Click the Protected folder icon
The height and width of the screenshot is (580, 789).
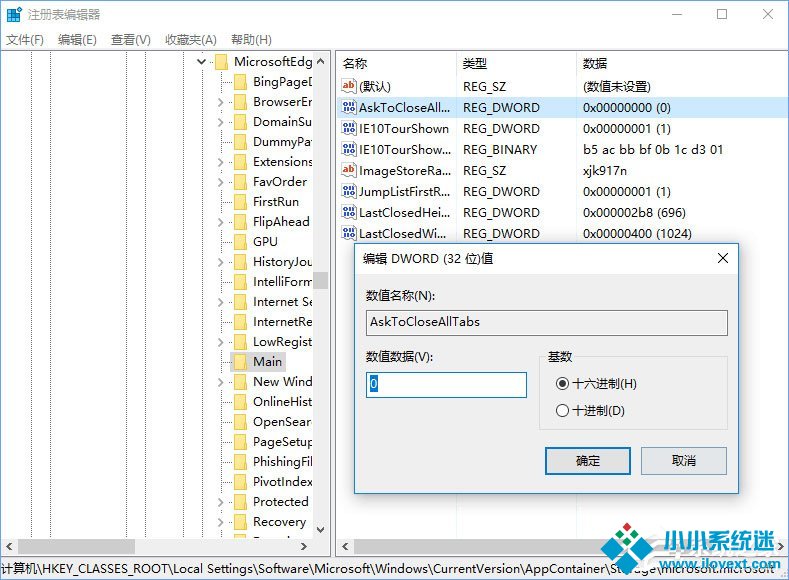241,502
